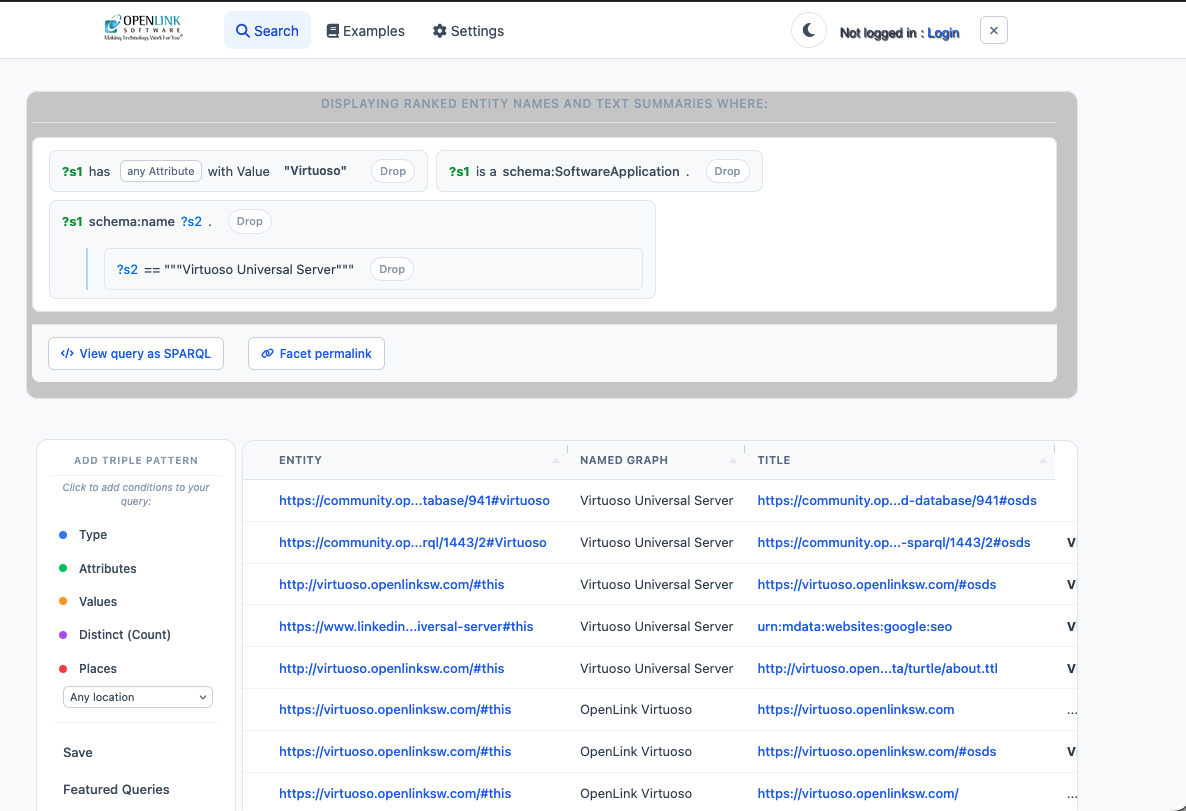Viewport: 1186px width, 811px height.
Task: Open the urn:mdata:websites:google:seo title link
Action: point(854,627)
